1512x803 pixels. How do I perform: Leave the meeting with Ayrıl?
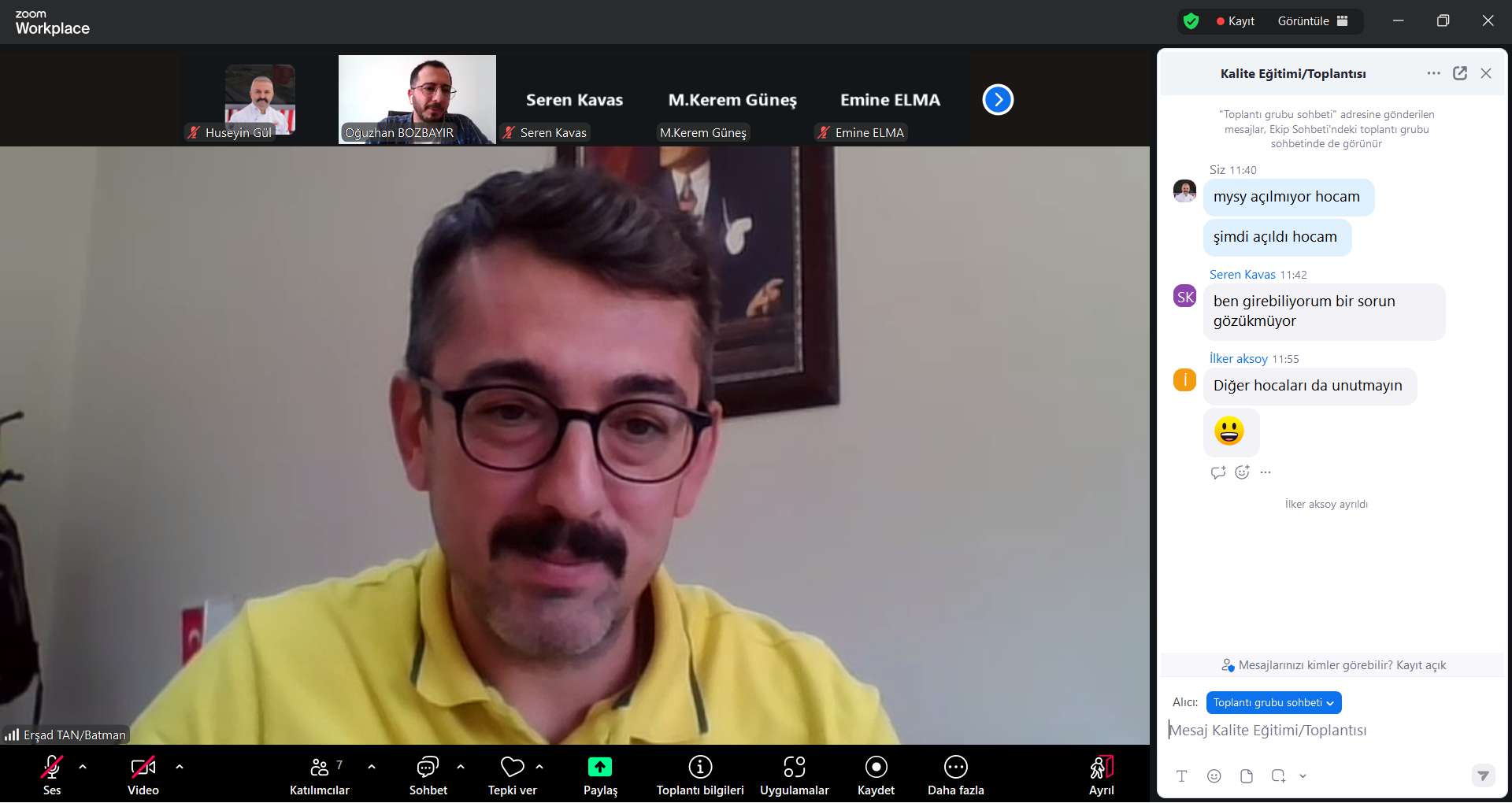pyautogui.click(x=1101, y=774)
